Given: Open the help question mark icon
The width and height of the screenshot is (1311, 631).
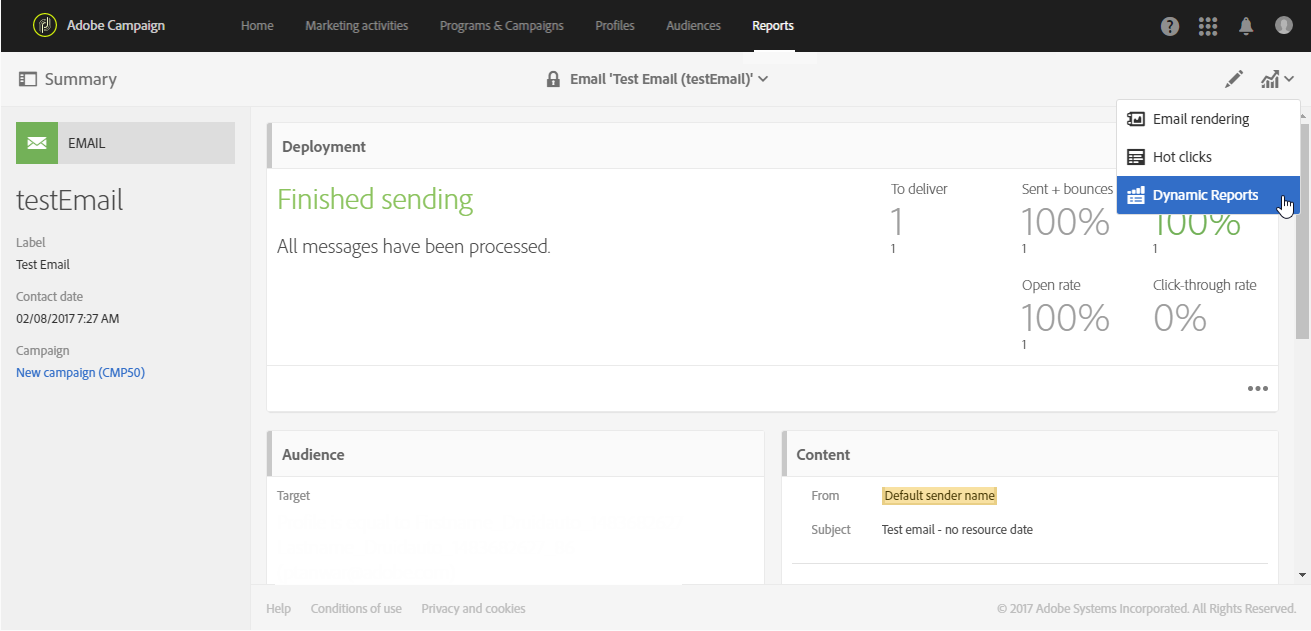Looking at the screenshot, I should (x=1170, y=27).
